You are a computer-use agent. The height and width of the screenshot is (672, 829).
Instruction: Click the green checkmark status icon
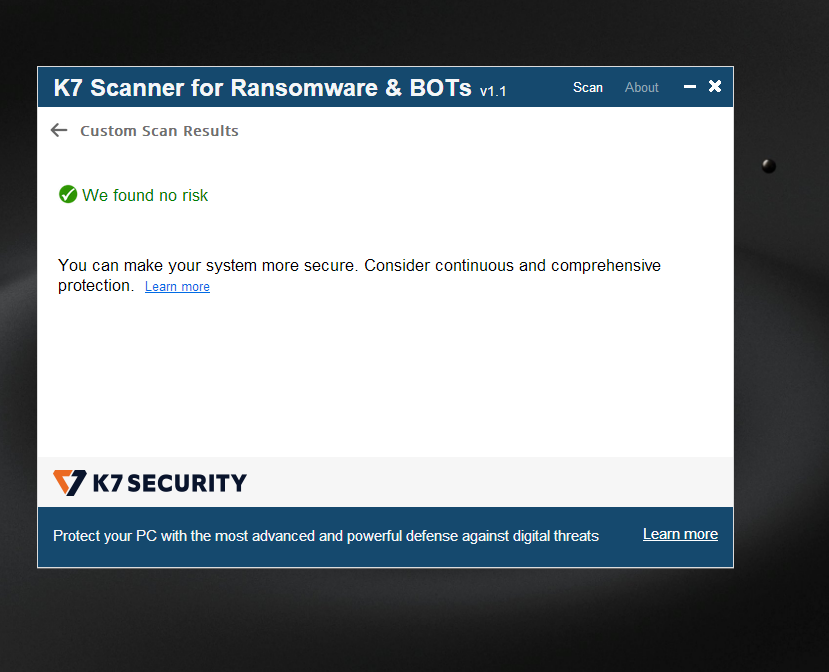(68, 194)
